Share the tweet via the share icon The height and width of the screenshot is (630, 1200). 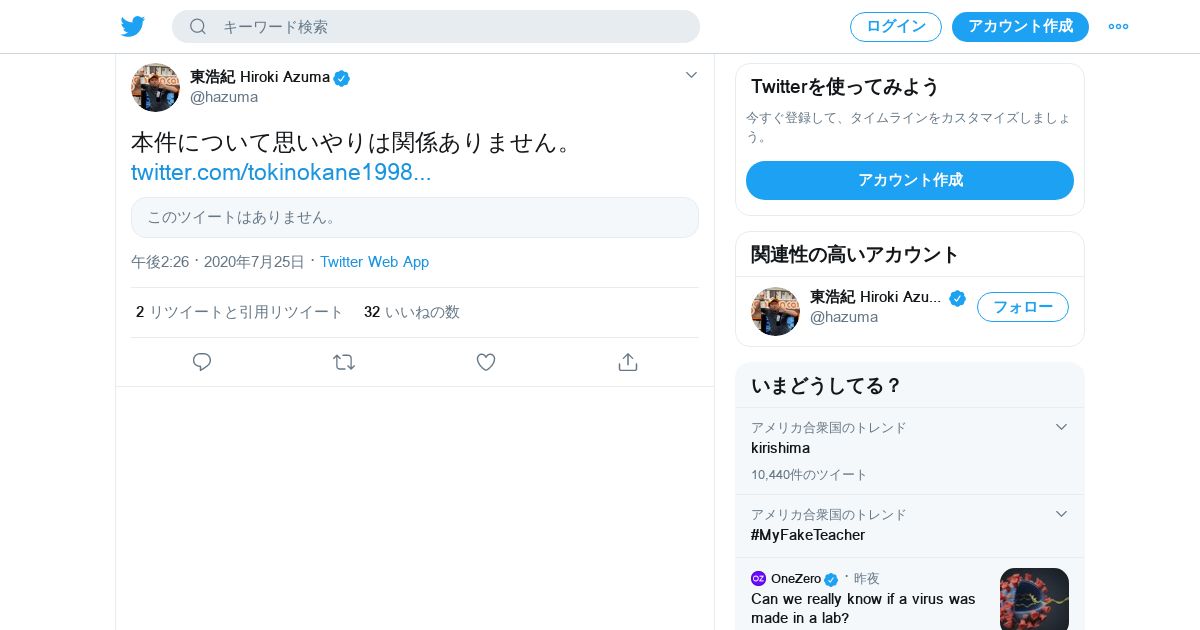tap(628, 362)
